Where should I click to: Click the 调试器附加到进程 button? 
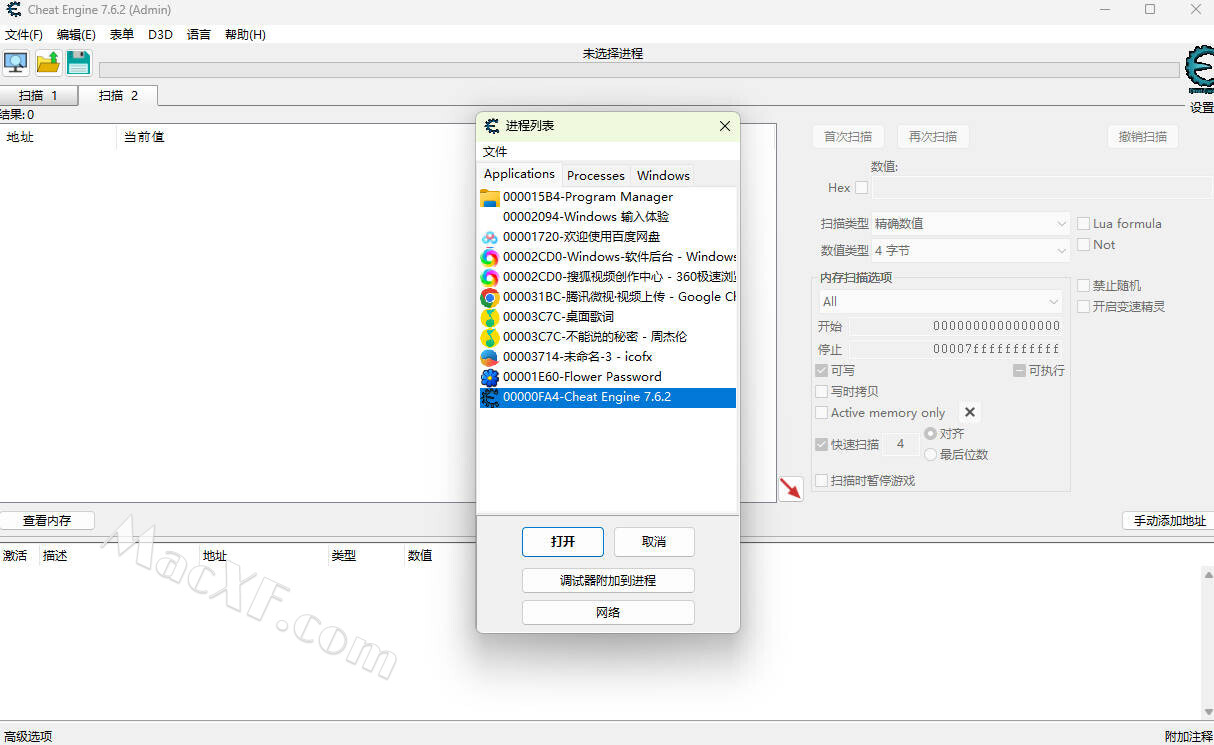pyautogui.click(x=608, y=581)
